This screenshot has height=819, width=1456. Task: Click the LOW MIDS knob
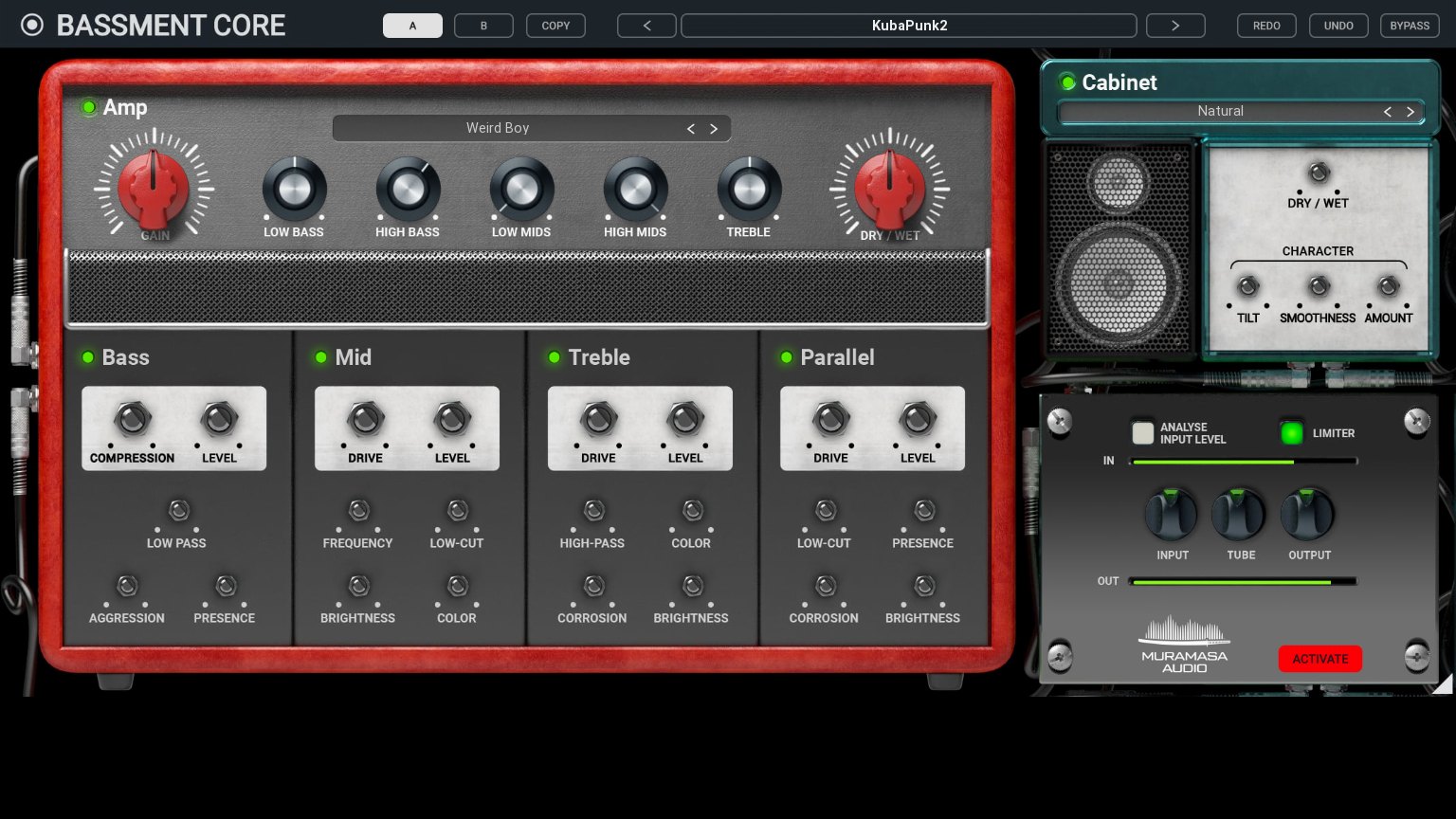tap(521, 190)
